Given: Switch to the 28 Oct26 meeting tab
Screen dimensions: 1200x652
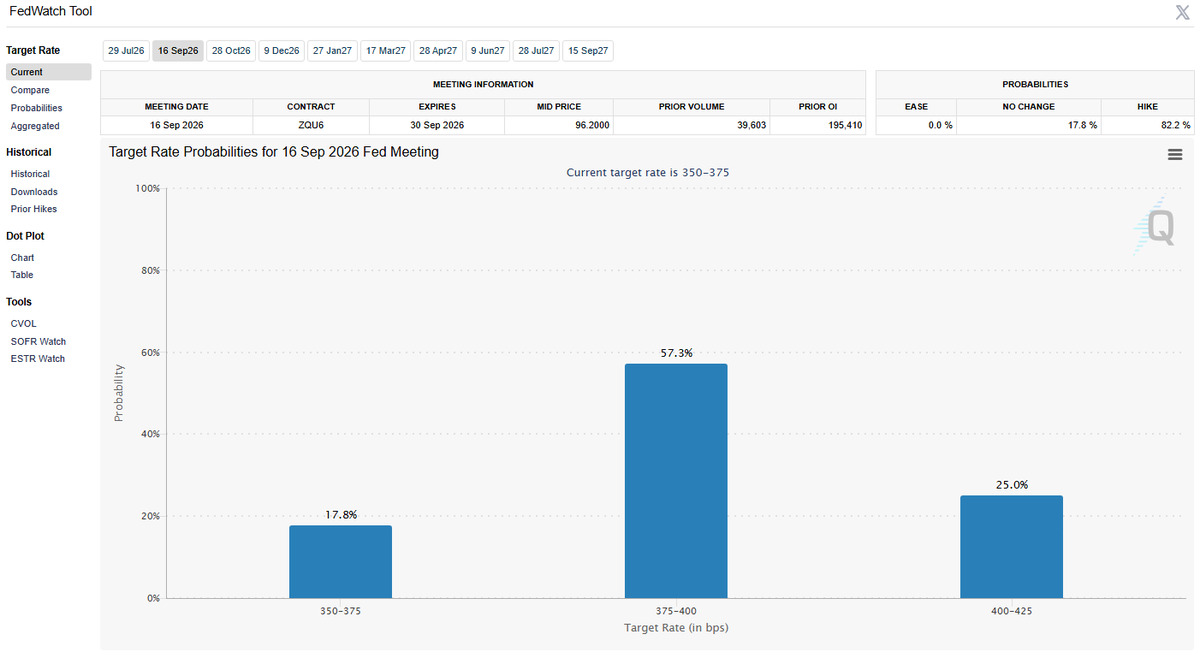Looking at the screenshot, I should 231,50.
